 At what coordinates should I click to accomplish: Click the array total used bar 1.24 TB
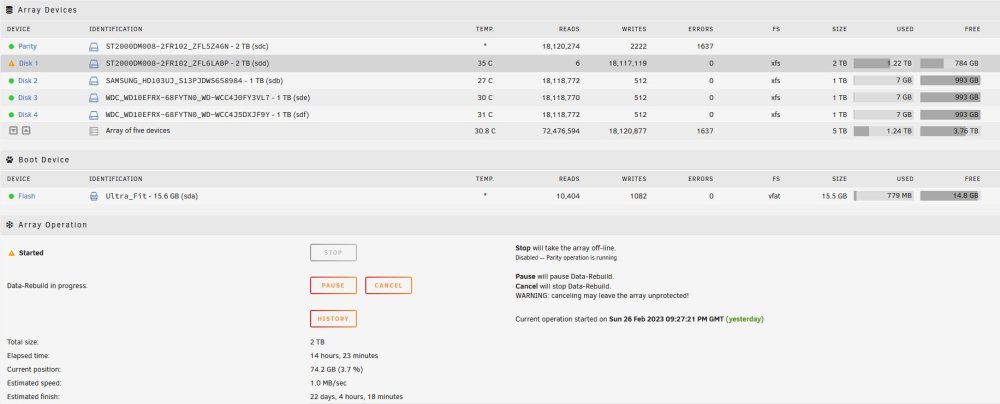[x=883, y=131]
